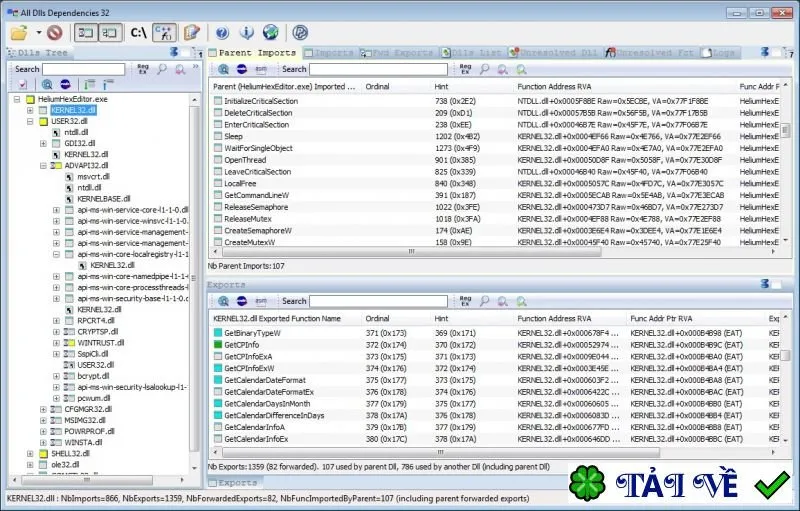Switch to the Fwd Exports tab
This screenshot has height=511, width=800.
pyautogui.click(x=396, y=53)
